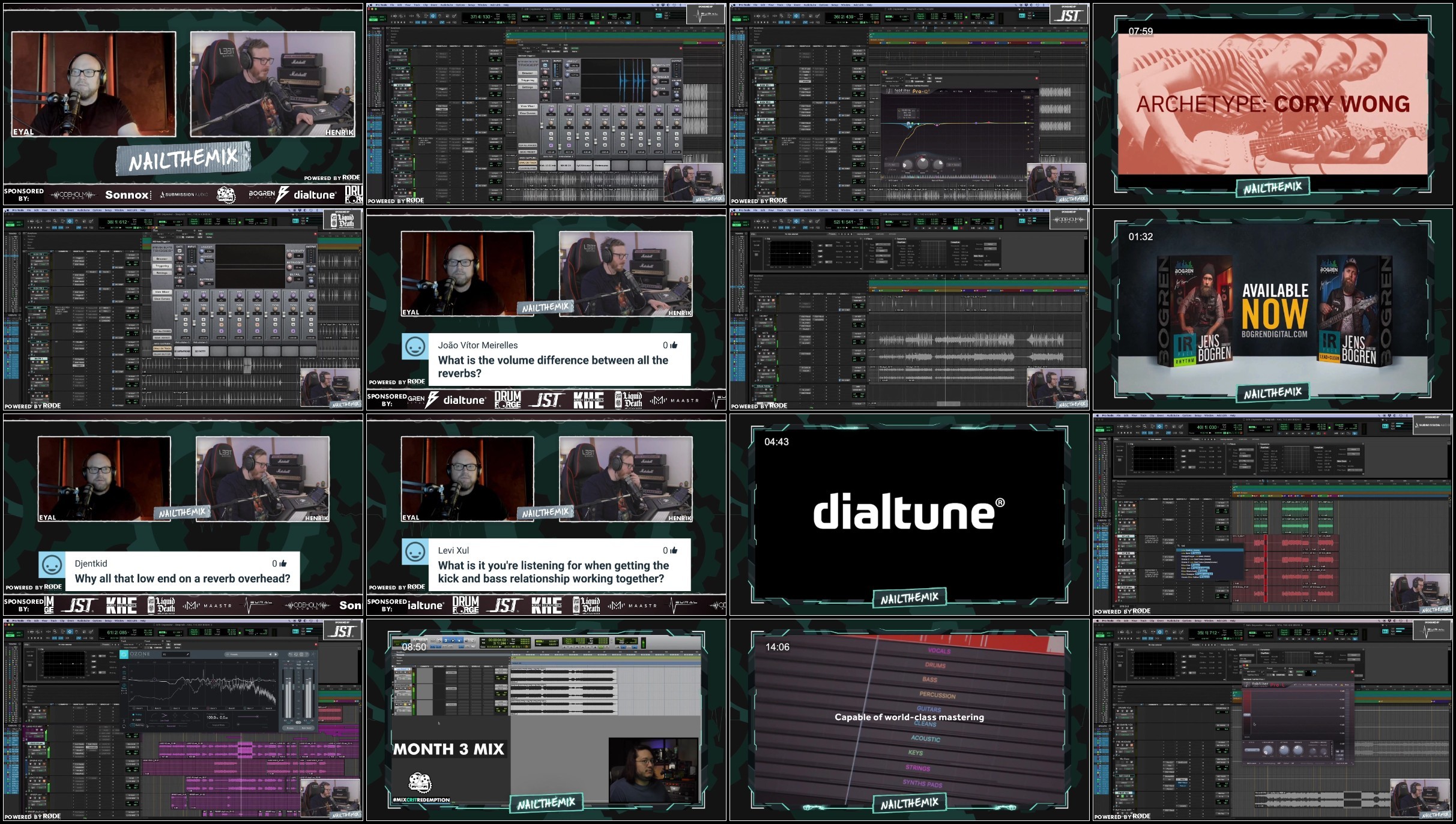The height and width of the screenshot is (824, 1456).
Task: Open the bogrendigital.com link
Action: tap(1275, 334)
